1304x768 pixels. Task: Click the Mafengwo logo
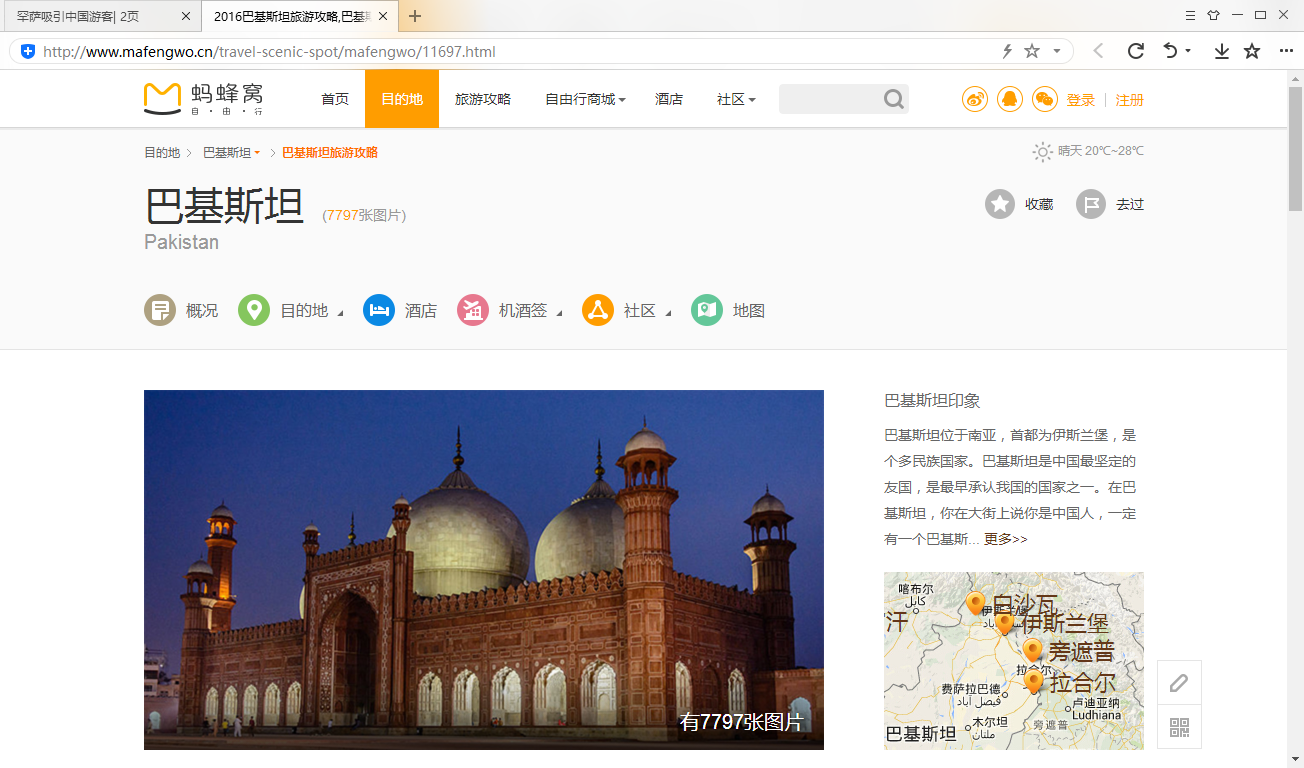pyautogui.click(x=204, y=98)
